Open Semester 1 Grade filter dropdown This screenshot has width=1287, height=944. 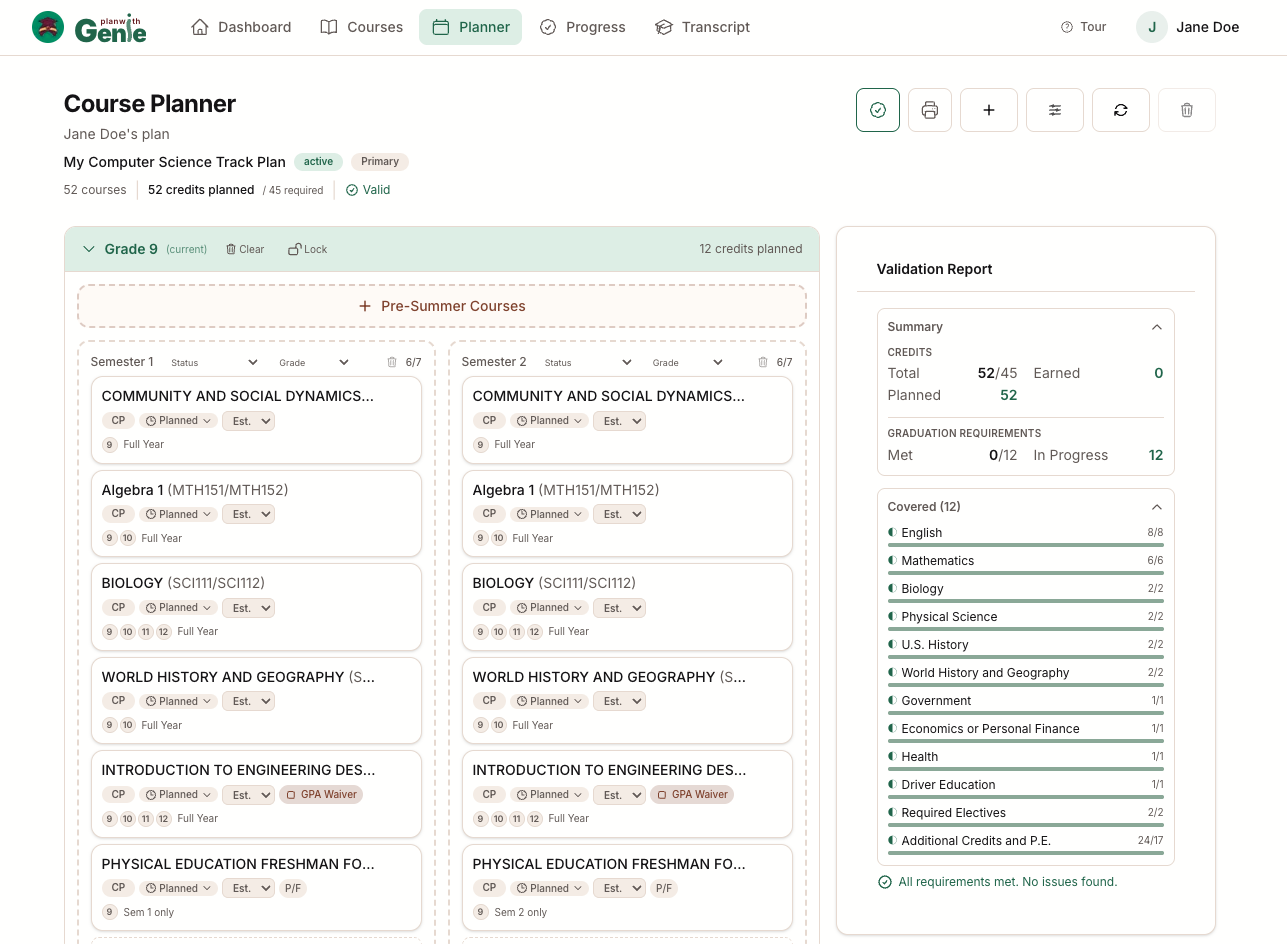(x=314, y=362)
